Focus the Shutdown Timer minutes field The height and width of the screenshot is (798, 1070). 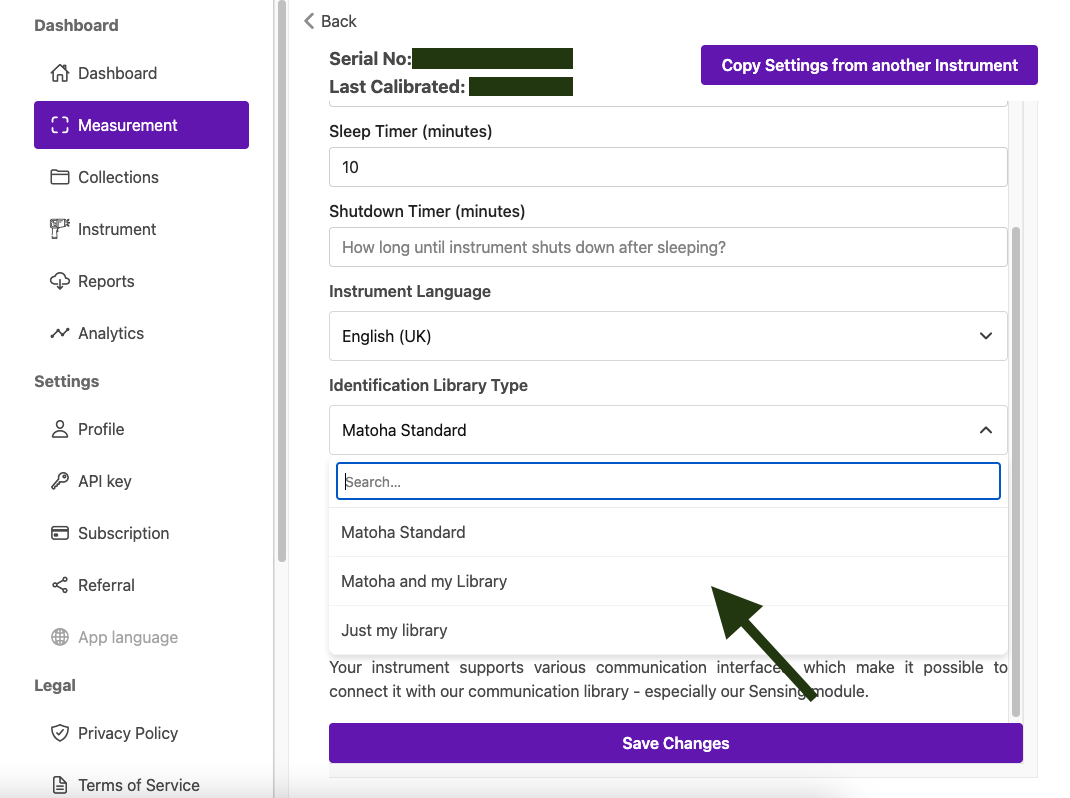click(667, 247)
